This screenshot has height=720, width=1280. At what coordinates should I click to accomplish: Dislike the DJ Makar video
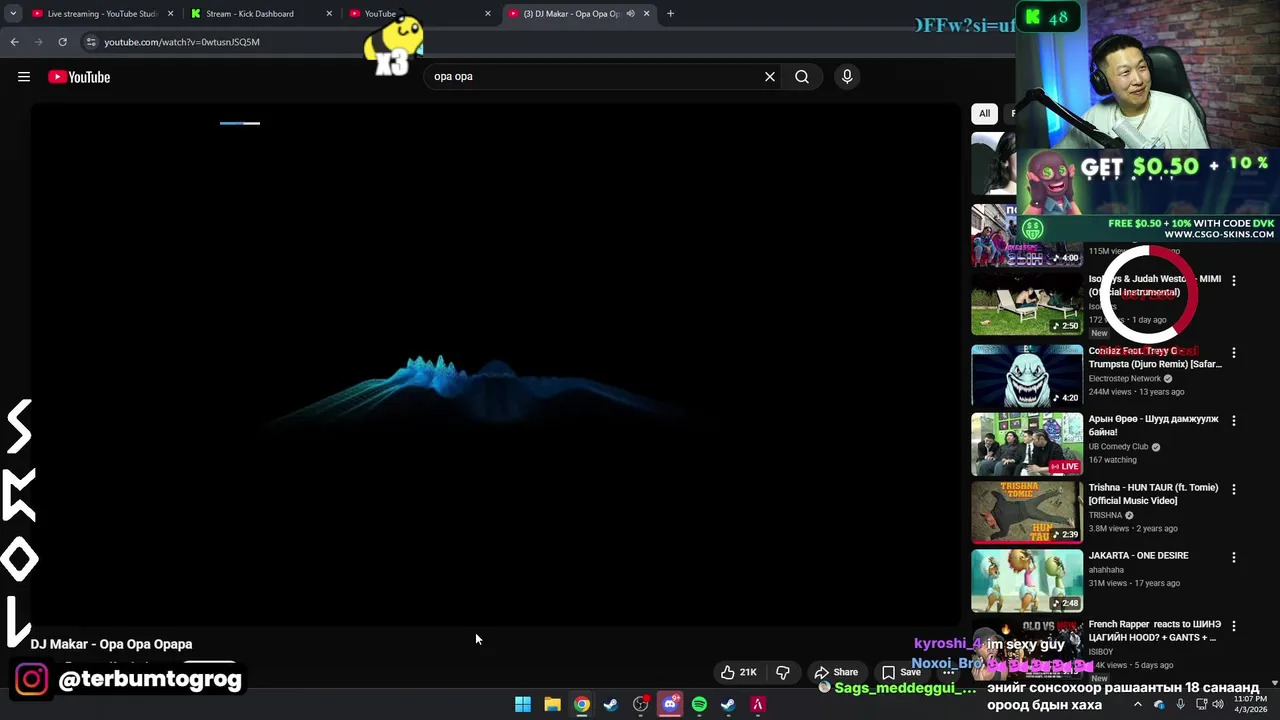tap(783, 672)
